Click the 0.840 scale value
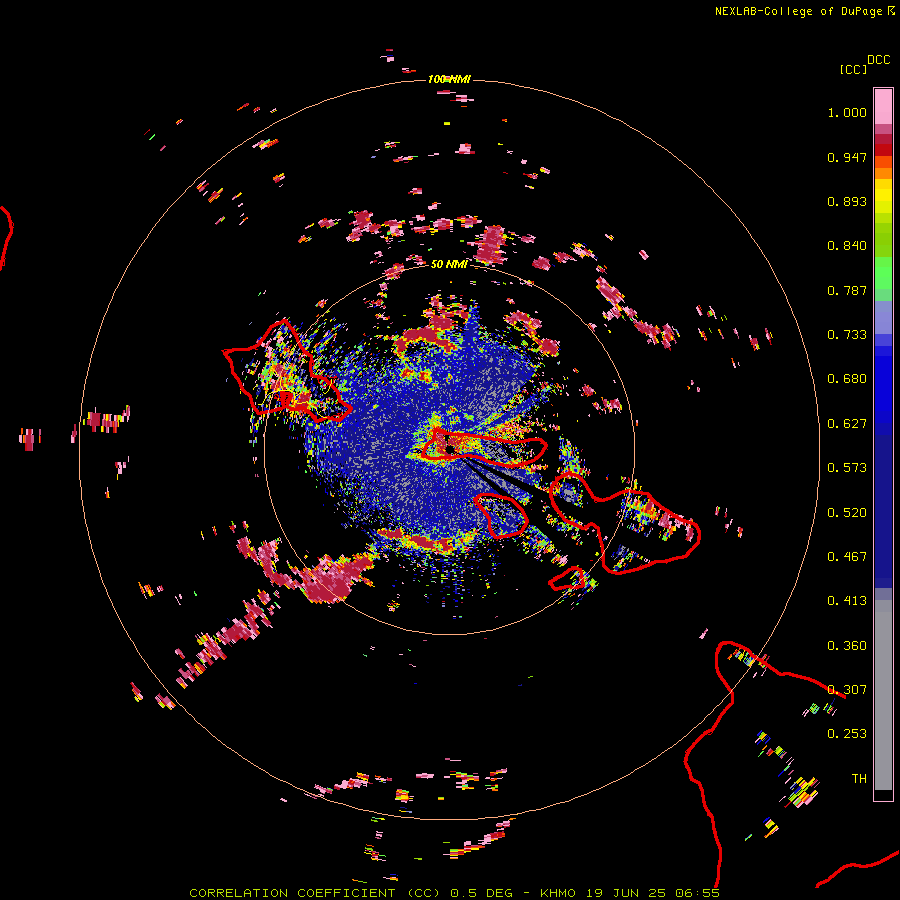Viewport: 900px width, 900px height. click(847, 246)
